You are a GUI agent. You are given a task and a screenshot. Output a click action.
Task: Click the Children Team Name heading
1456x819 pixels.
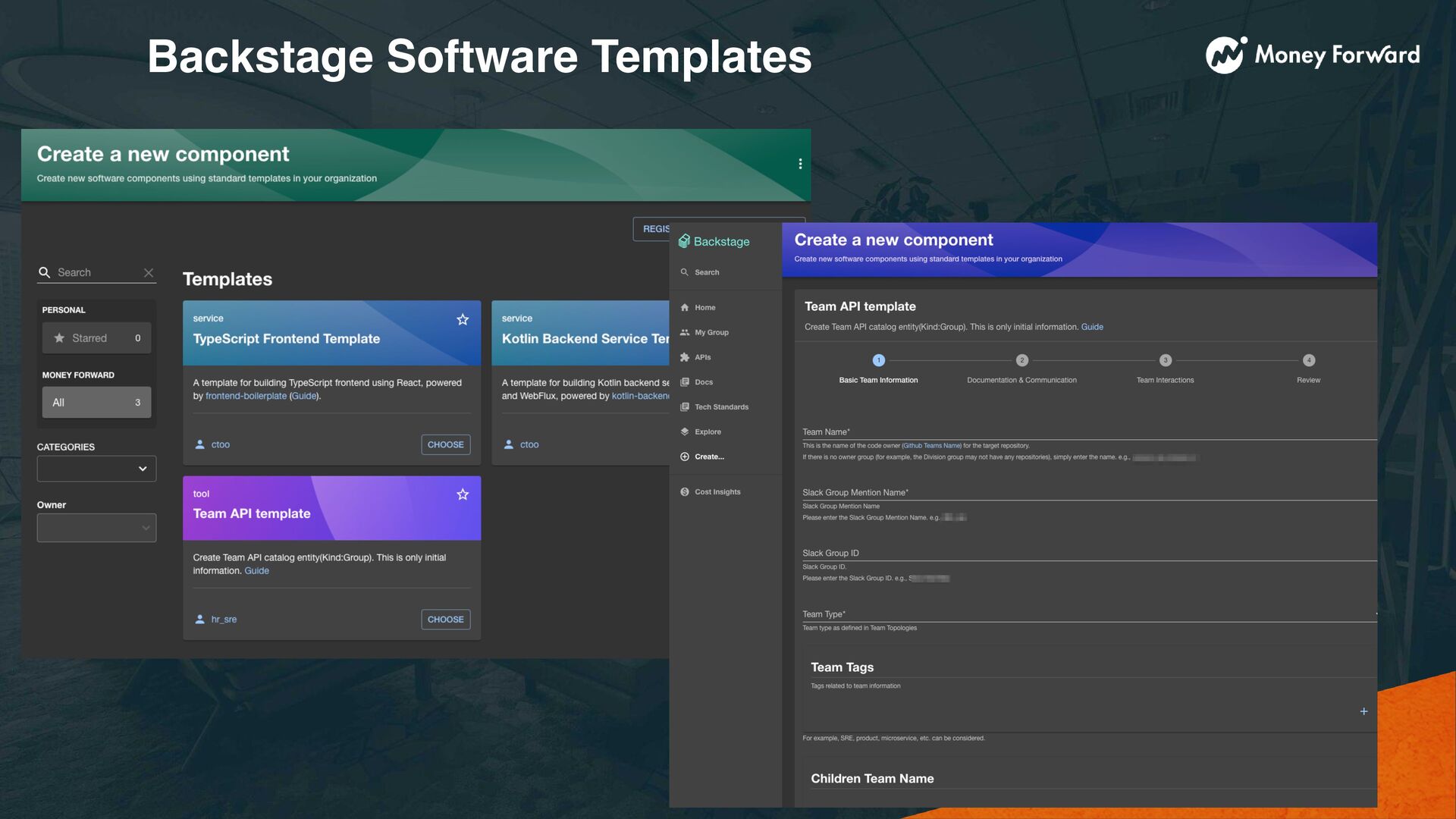[x=872, y=779]
